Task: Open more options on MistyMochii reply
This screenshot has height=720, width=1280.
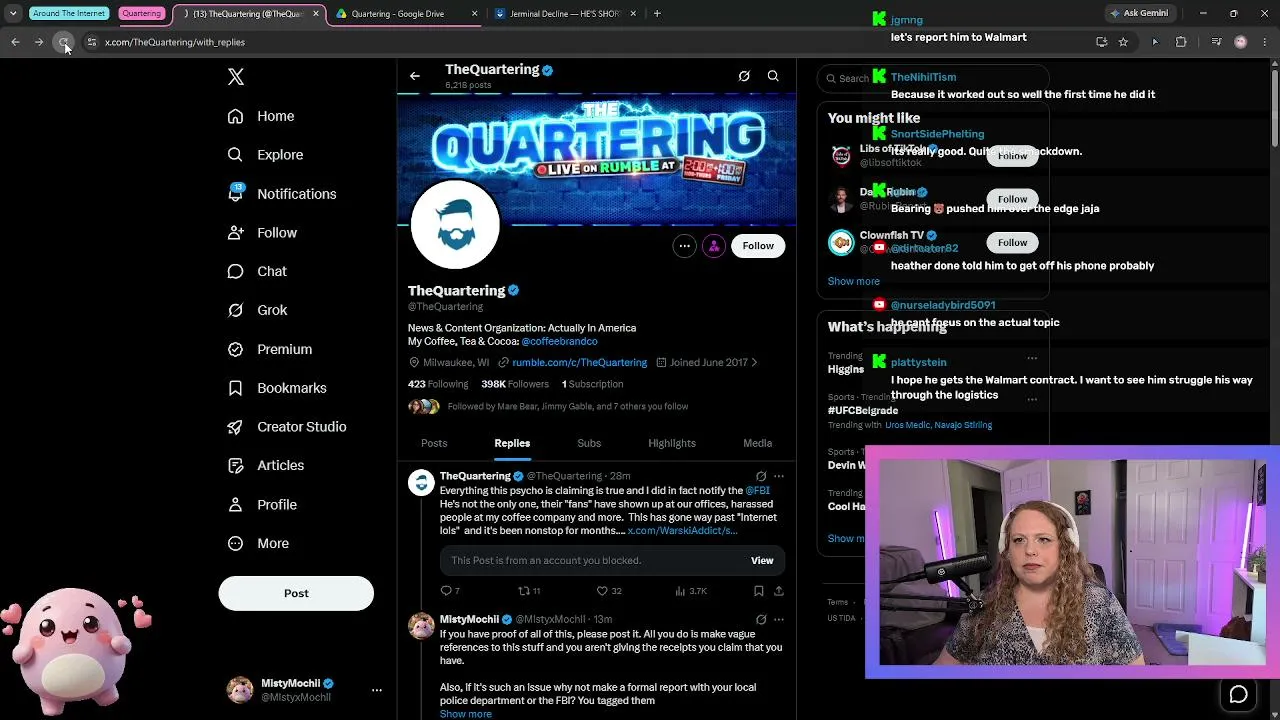Action: click(779, 620)
